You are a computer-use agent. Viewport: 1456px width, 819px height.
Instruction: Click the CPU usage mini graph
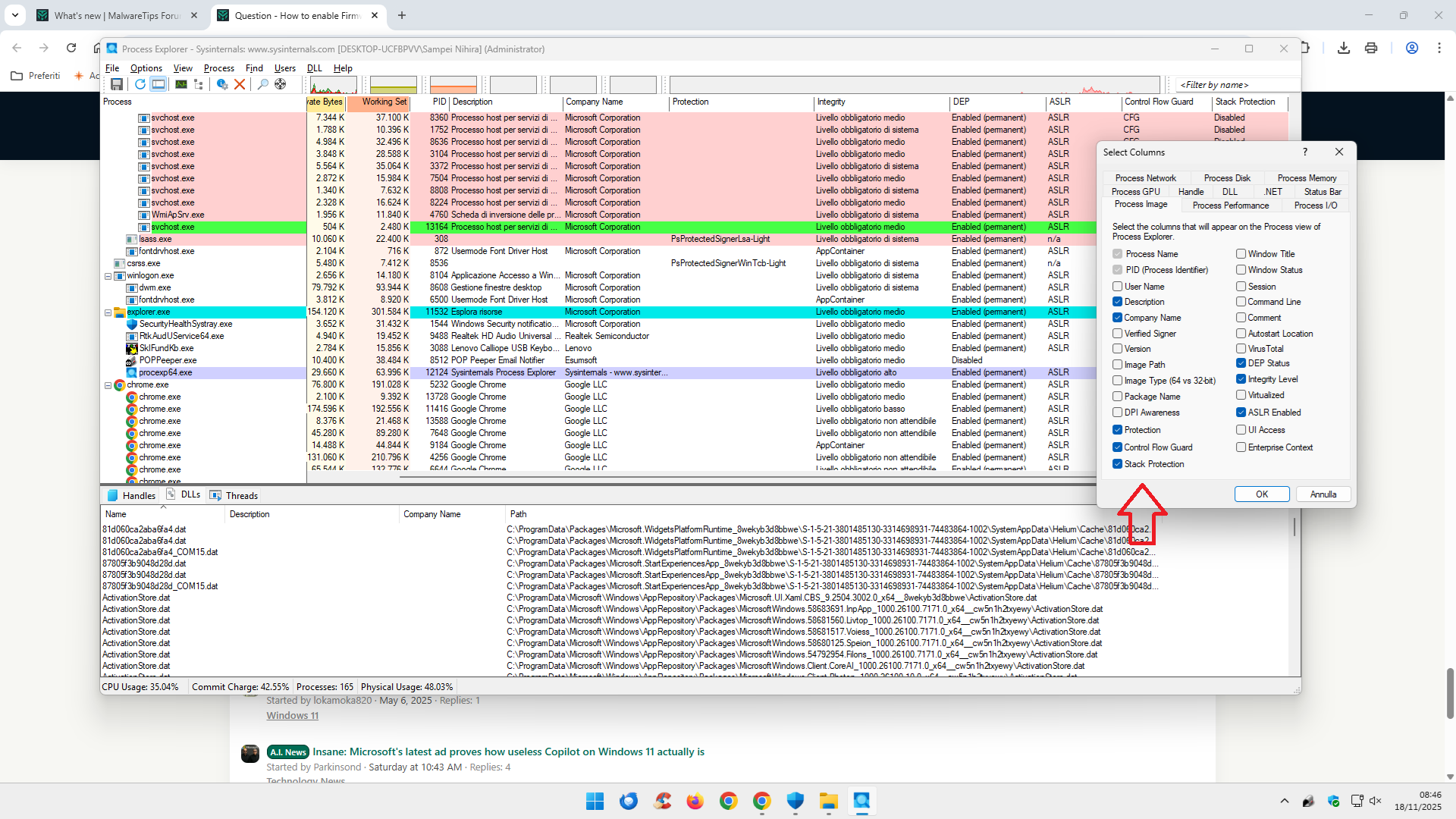(333, 85)
